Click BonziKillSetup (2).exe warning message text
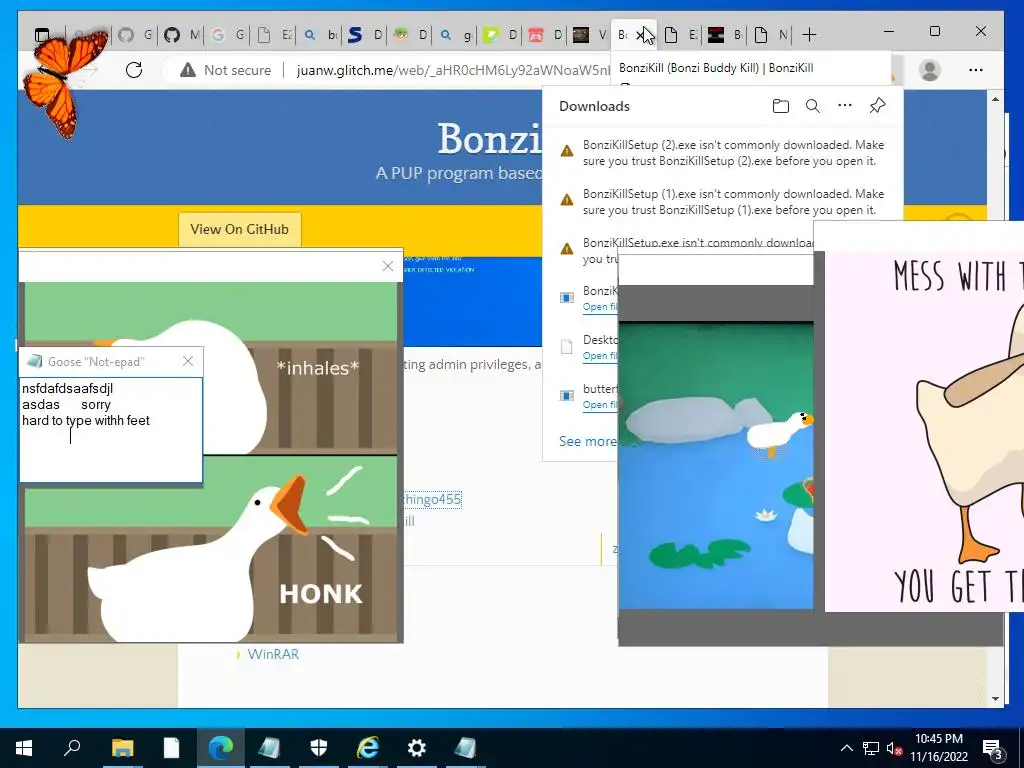Viewport: 1024px width, 768px height. [x=733, y=153]
